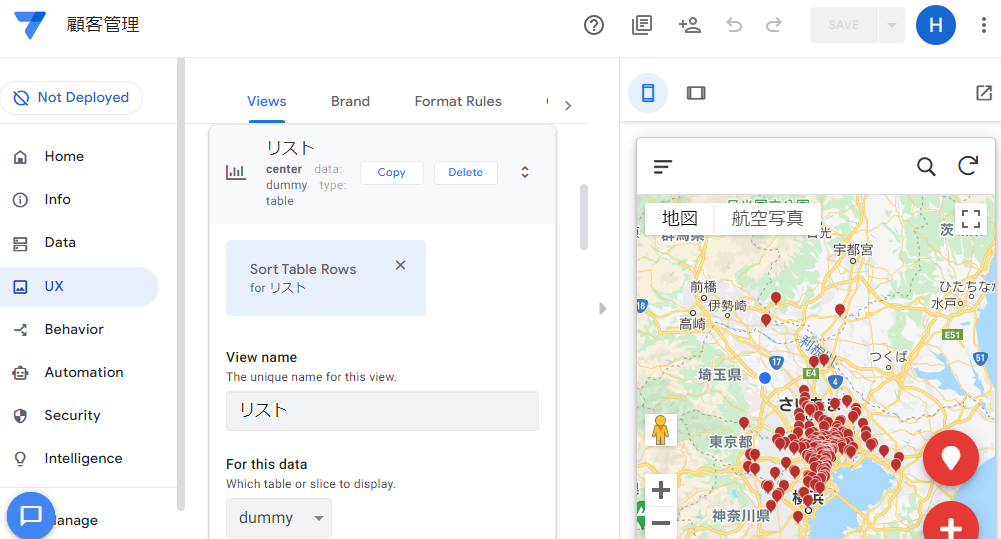Click the Automation robot icon
1001x539 pixels.
coord(20,373)
